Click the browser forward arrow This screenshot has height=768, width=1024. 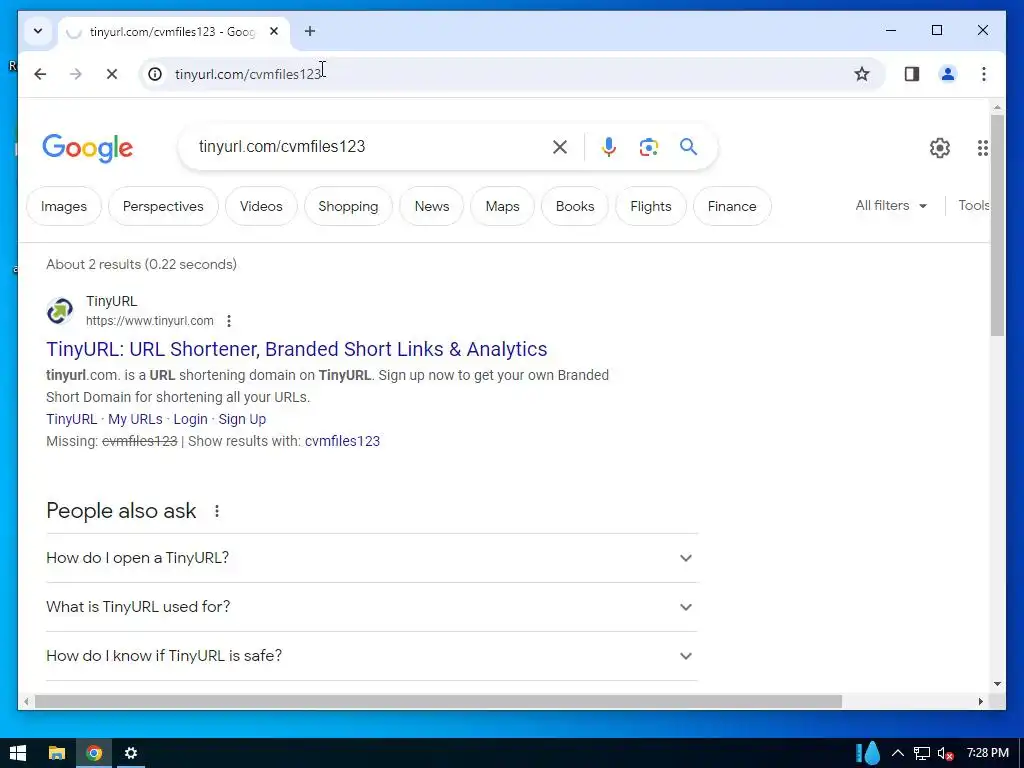point(76,74)
